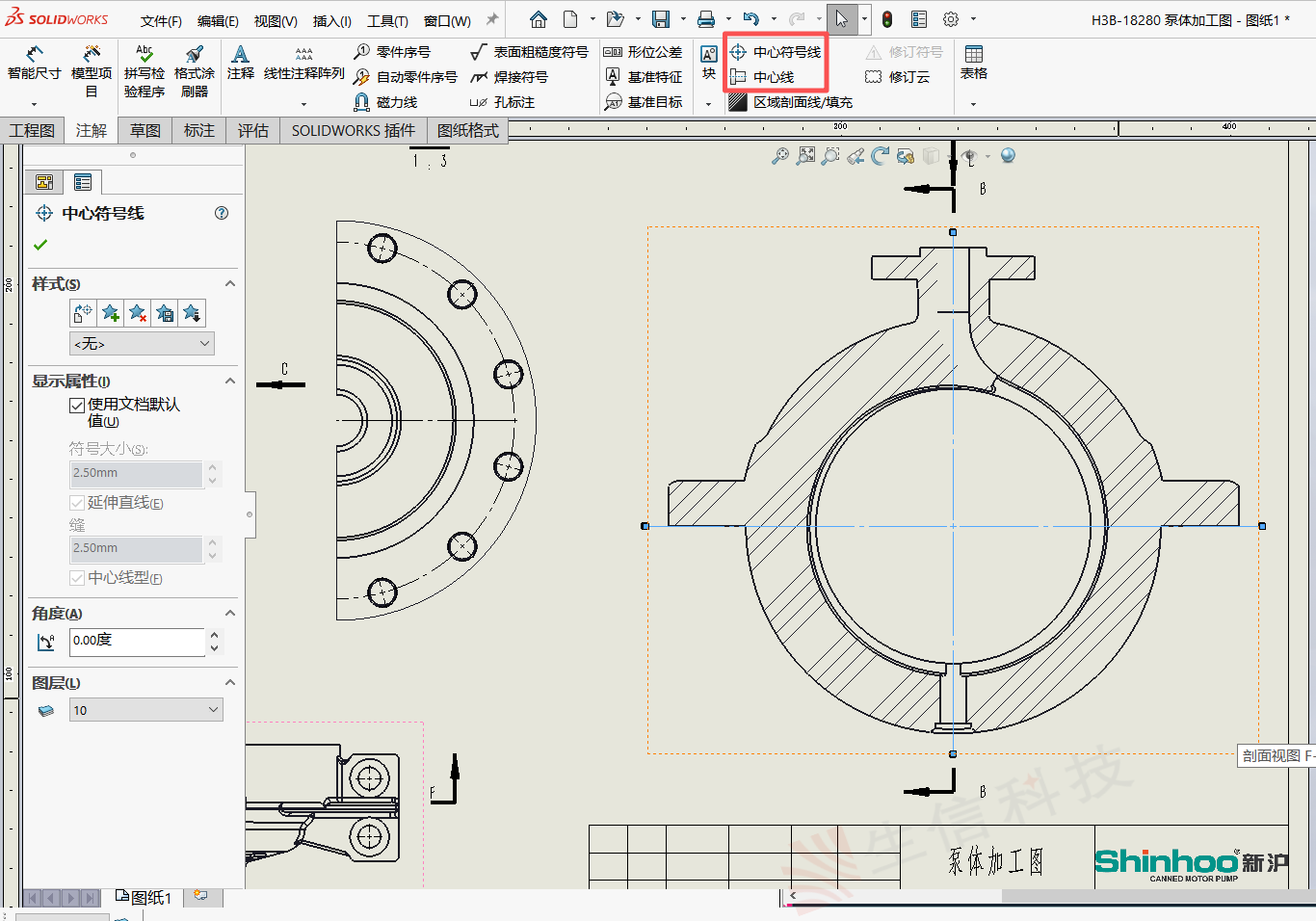
Task: Select the 模型项目 model items tool
Action: point(92,71)
